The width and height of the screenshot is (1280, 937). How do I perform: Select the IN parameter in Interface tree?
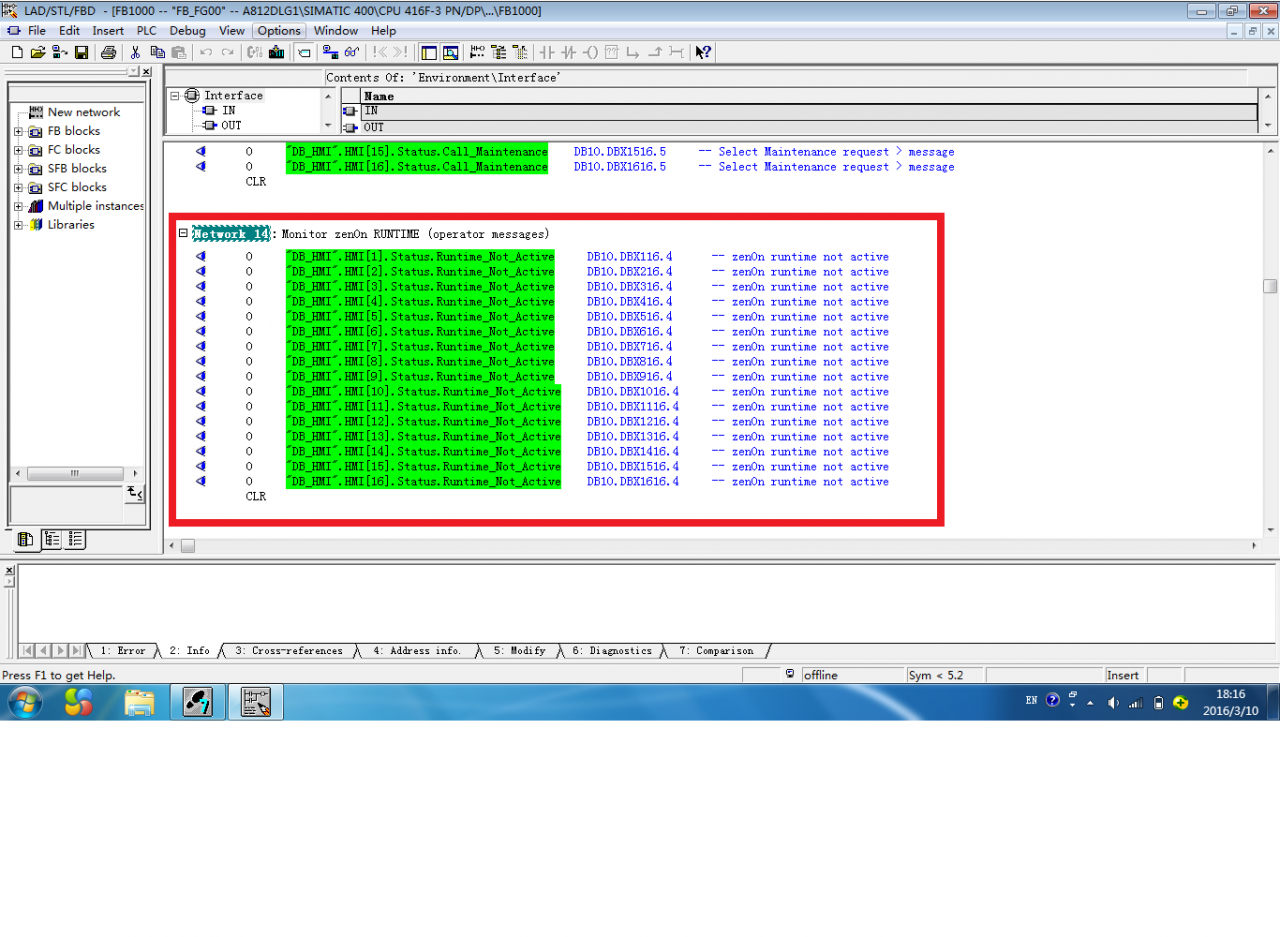pos(228,110)
